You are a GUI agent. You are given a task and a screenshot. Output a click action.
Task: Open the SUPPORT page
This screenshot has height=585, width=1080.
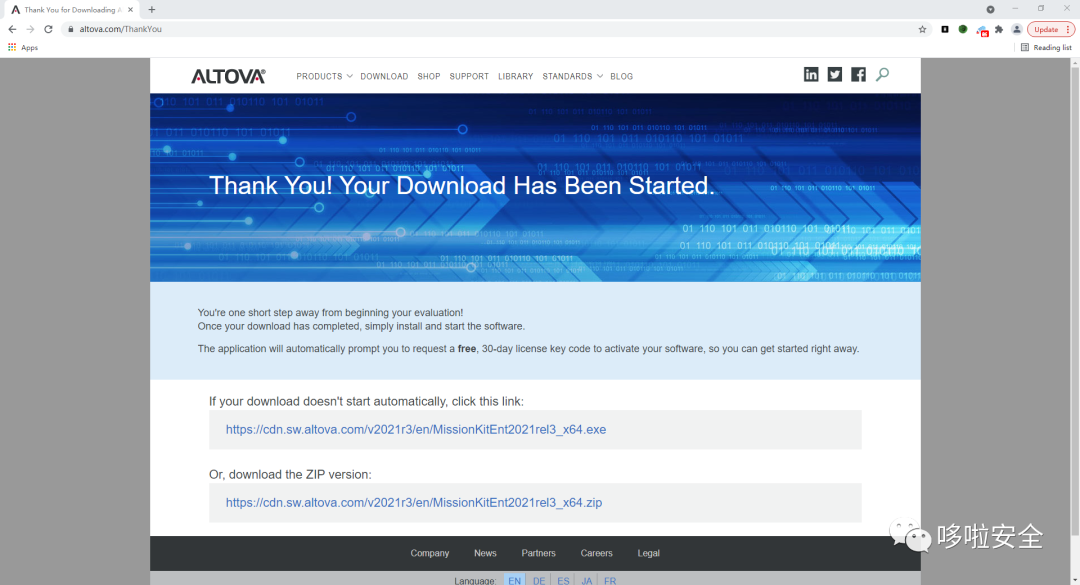point(469,76)
